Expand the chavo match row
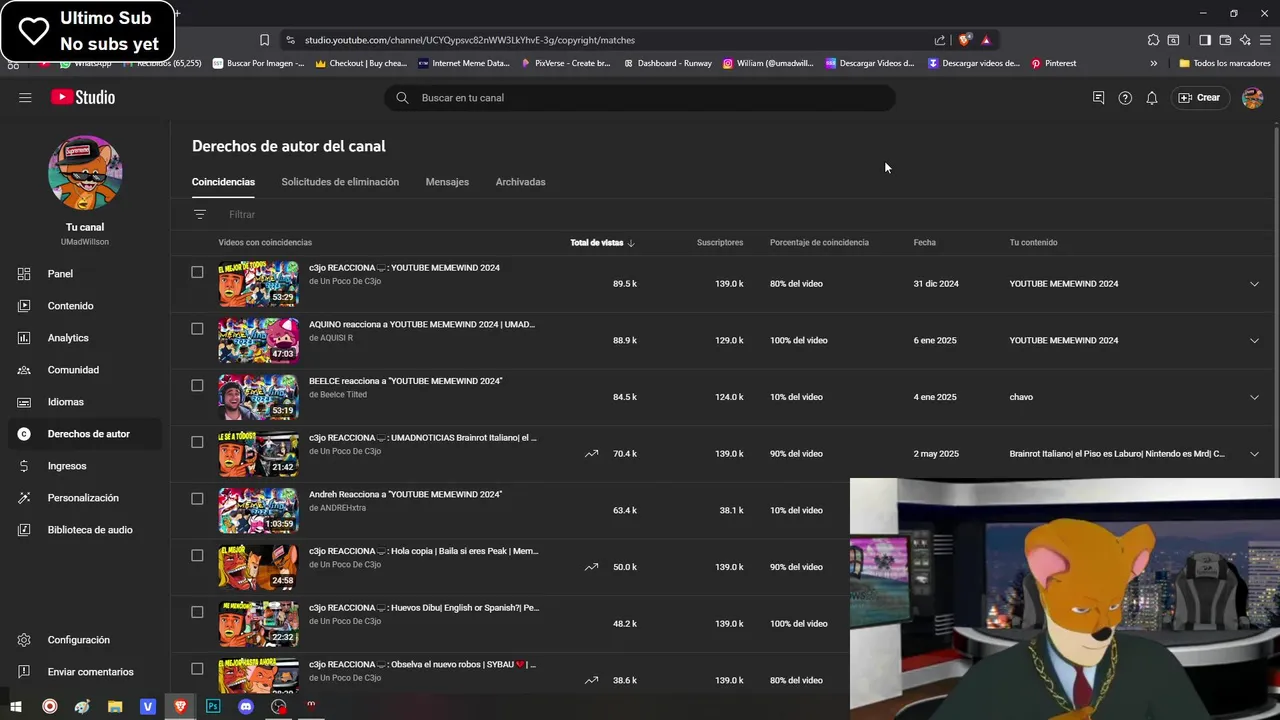The image size is (1280, 720). point(1254,397)
